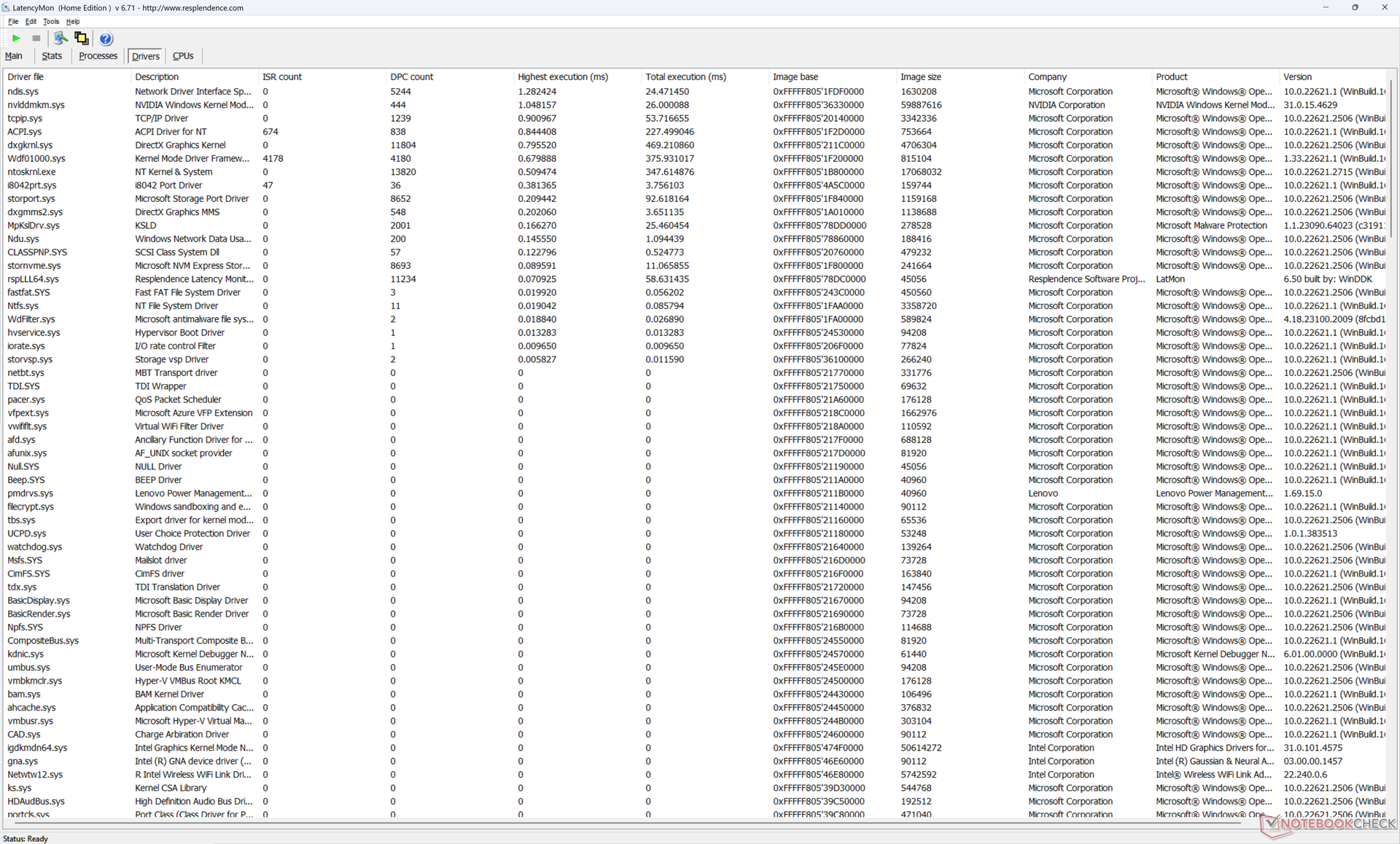
Task: Click the 'Status: Ready' status bar text
Action: click(26, 839)
